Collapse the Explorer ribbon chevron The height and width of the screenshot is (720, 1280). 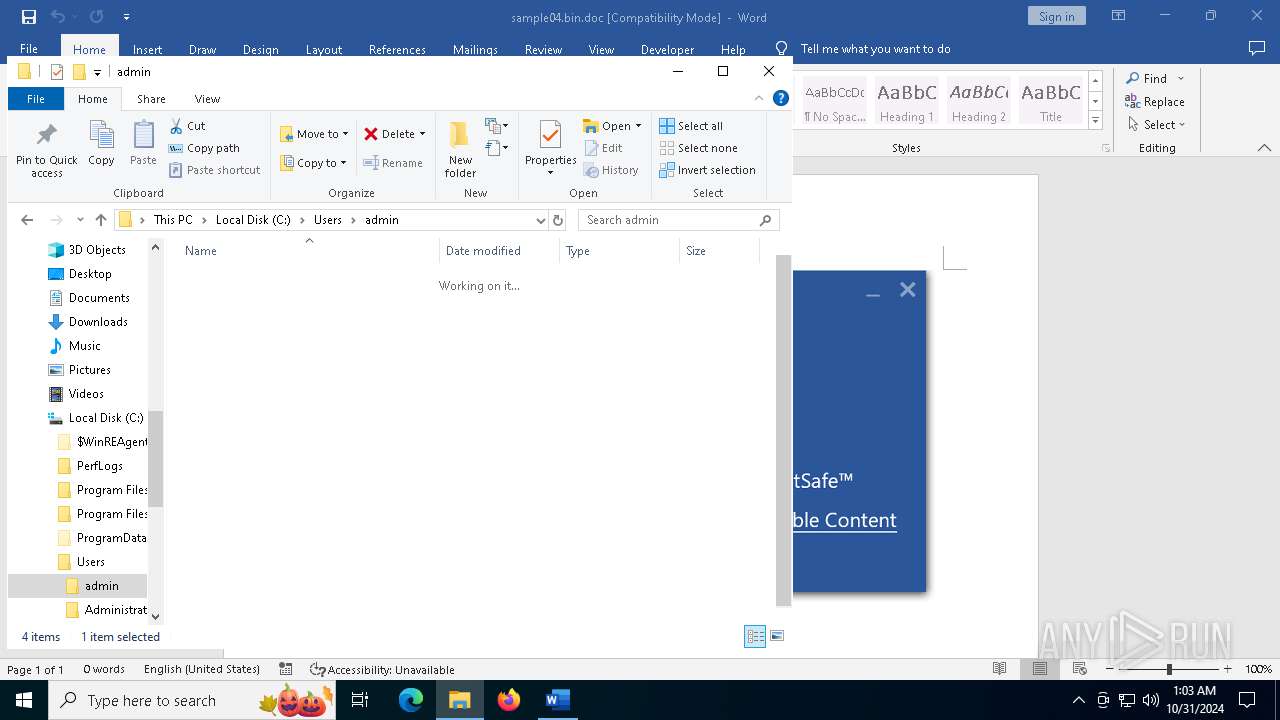pyautogui.click(x=759, y=98)
